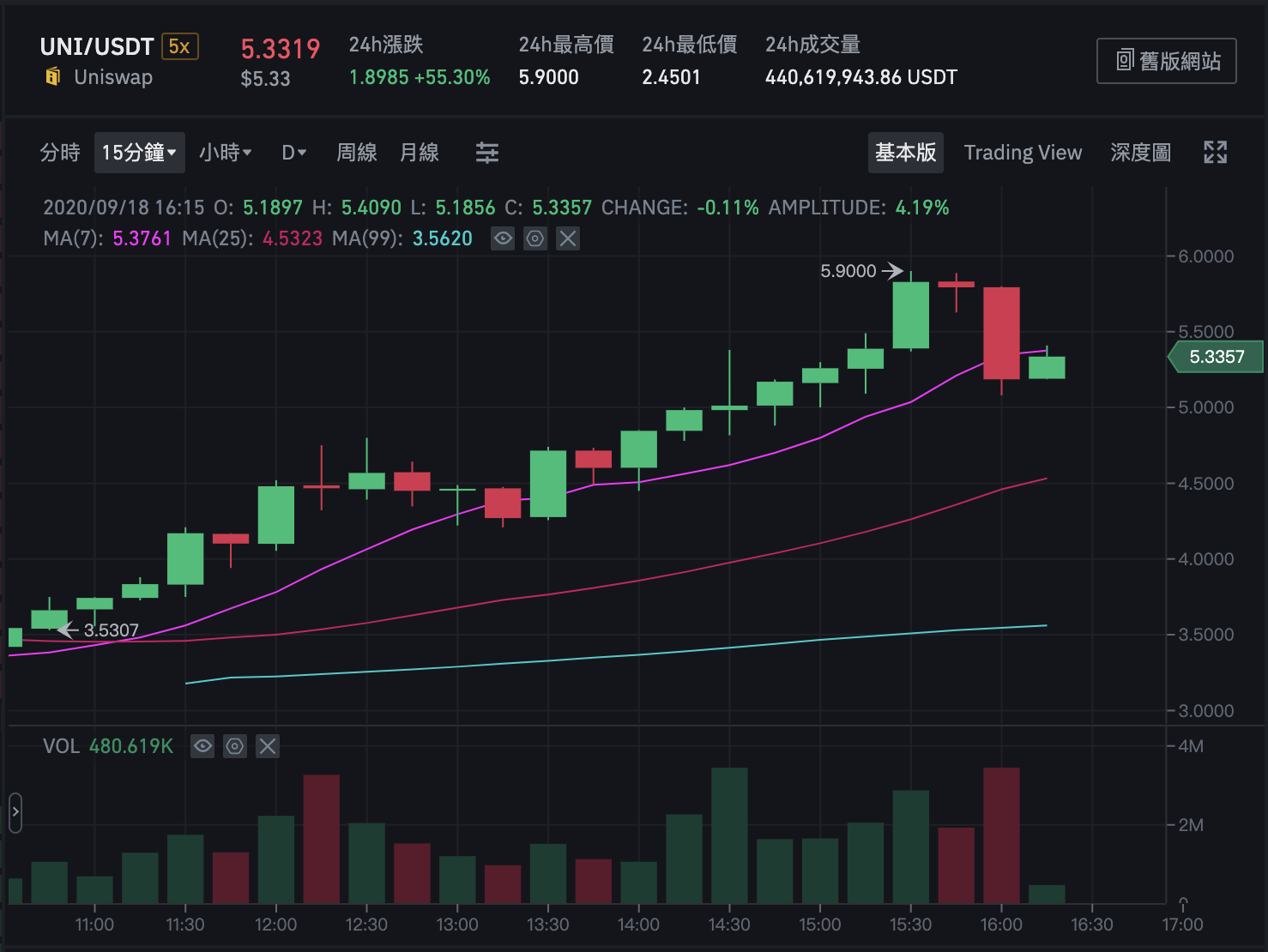Click the large red candle at 16:00
1268x952 pixels.
1001,333
